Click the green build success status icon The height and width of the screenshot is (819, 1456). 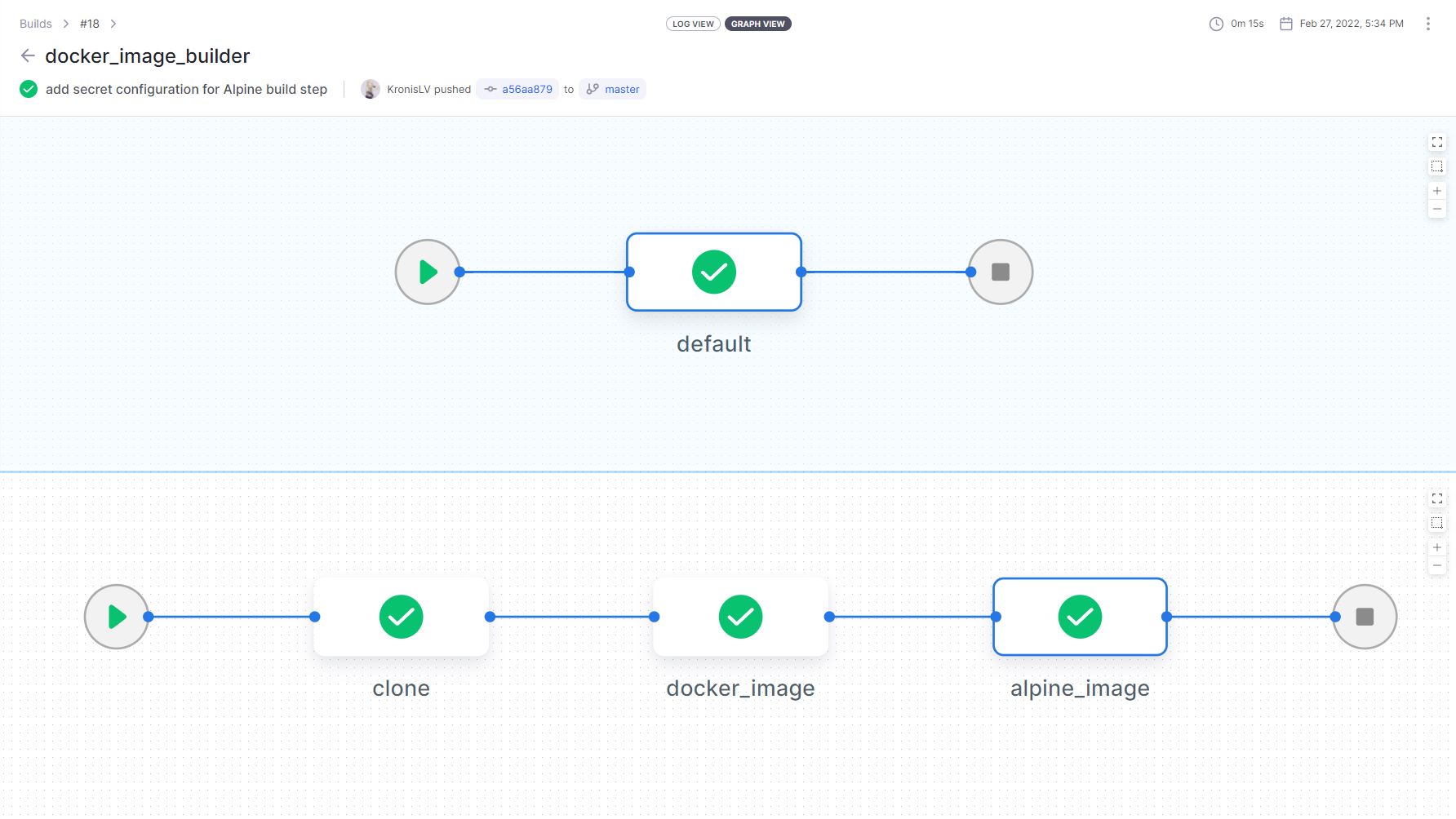point(29,89)
